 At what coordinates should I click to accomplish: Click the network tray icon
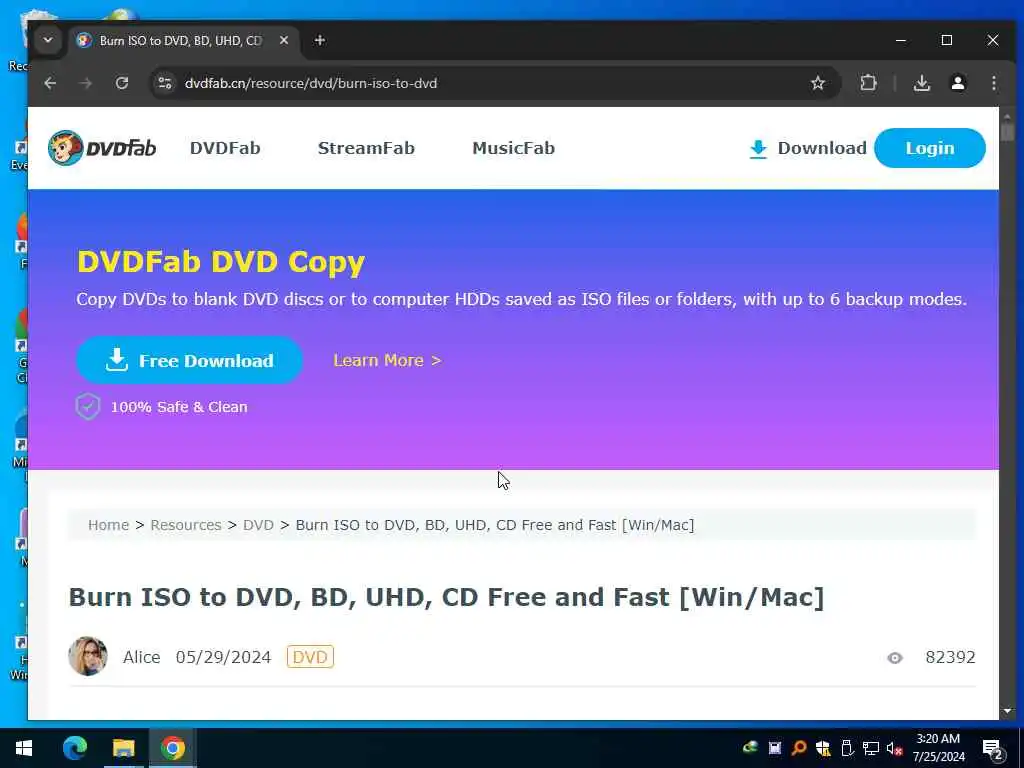pyautogui.click(x=871, y=748)
